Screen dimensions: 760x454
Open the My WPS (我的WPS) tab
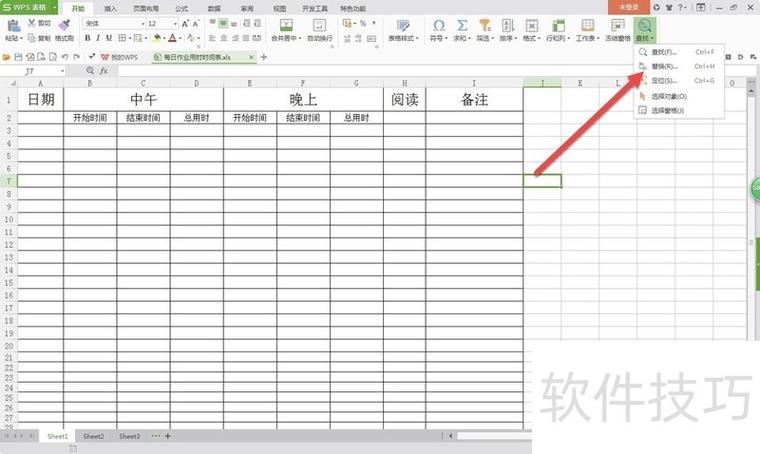click(x=119, y=57)
